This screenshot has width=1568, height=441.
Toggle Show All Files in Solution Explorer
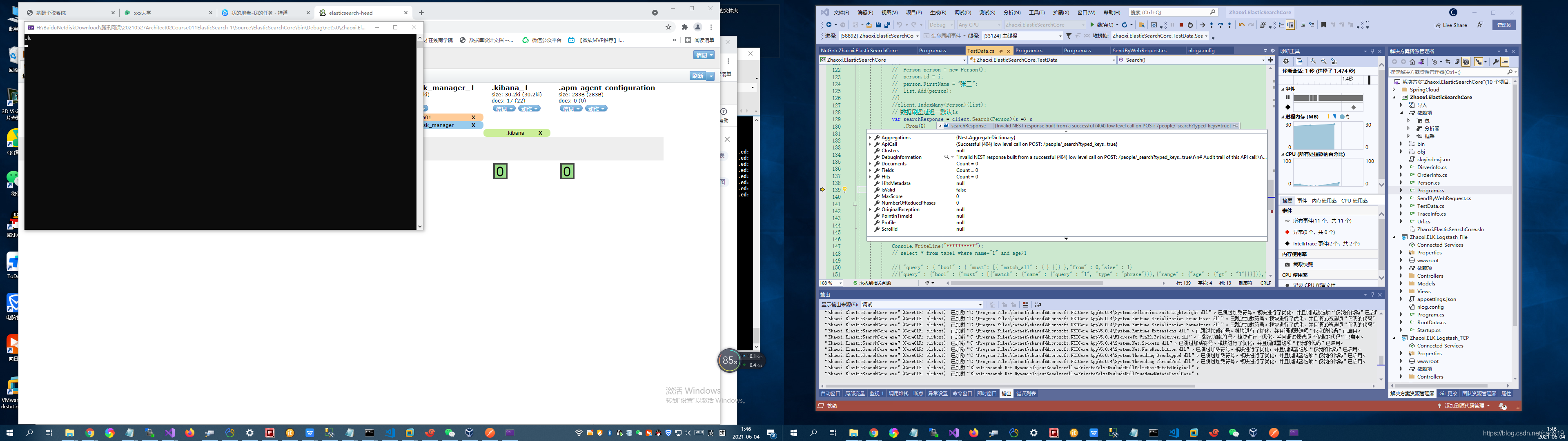(x=1466, y=62)
